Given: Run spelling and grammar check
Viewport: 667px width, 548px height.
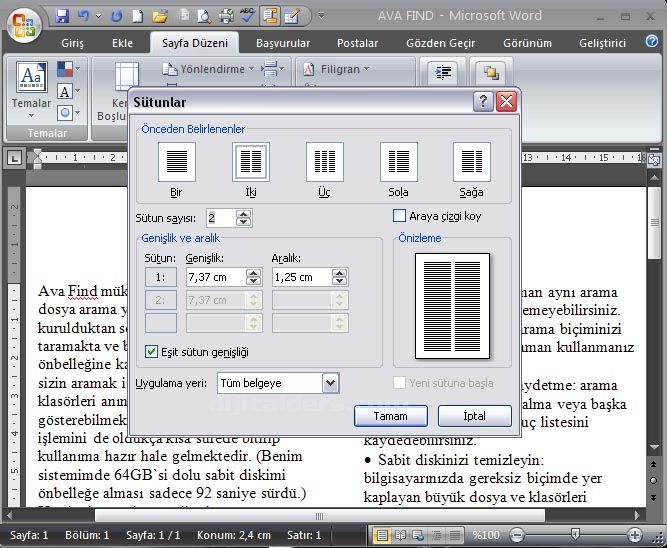Looking at the screenshot, I should 247,16.
